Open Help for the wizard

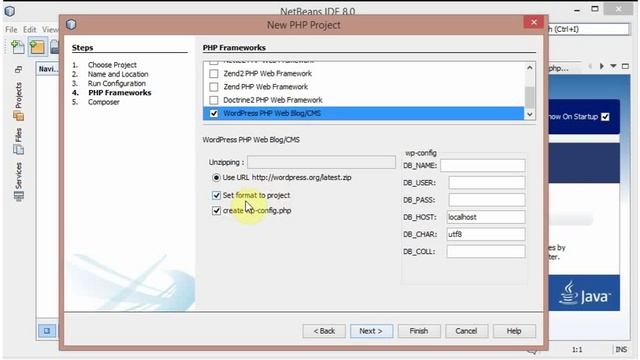[x=514, y=331]
